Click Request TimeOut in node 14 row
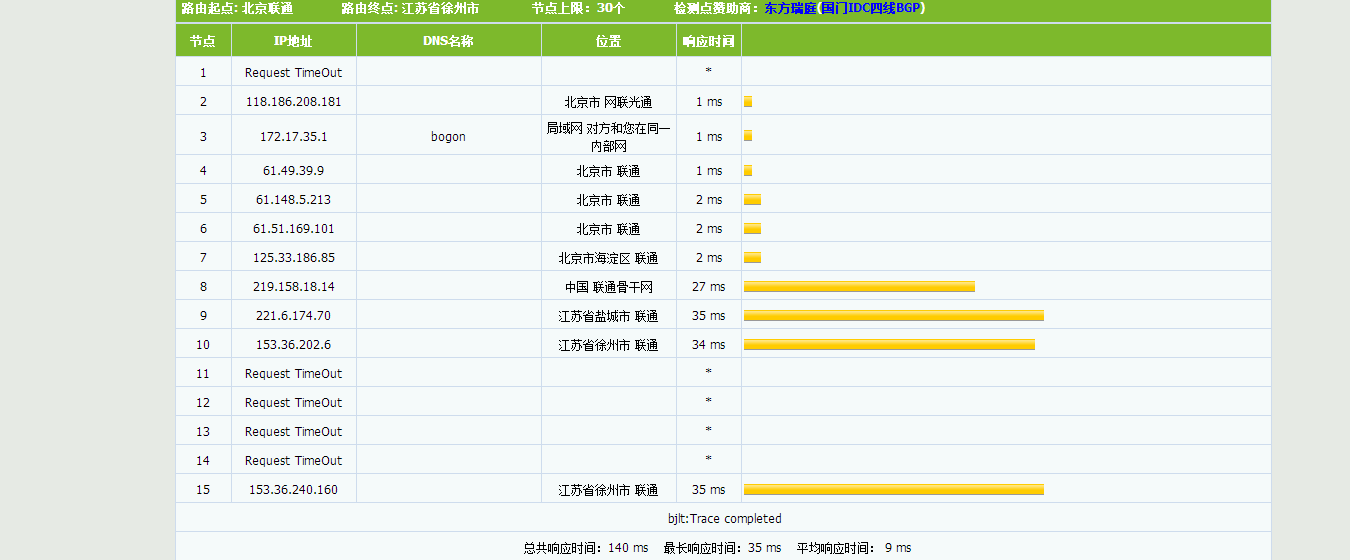This screenshot has height=560, width=1350. pos(293,461)
